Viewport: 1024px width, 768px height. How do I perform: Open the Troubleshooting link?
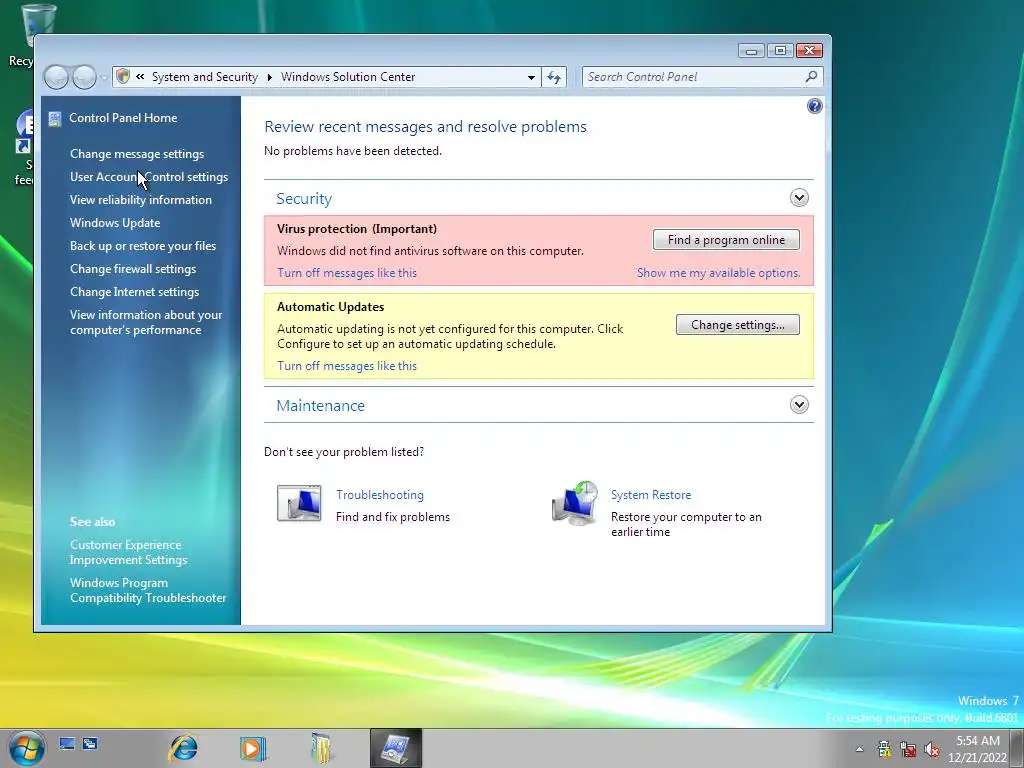tap(380, 495)
